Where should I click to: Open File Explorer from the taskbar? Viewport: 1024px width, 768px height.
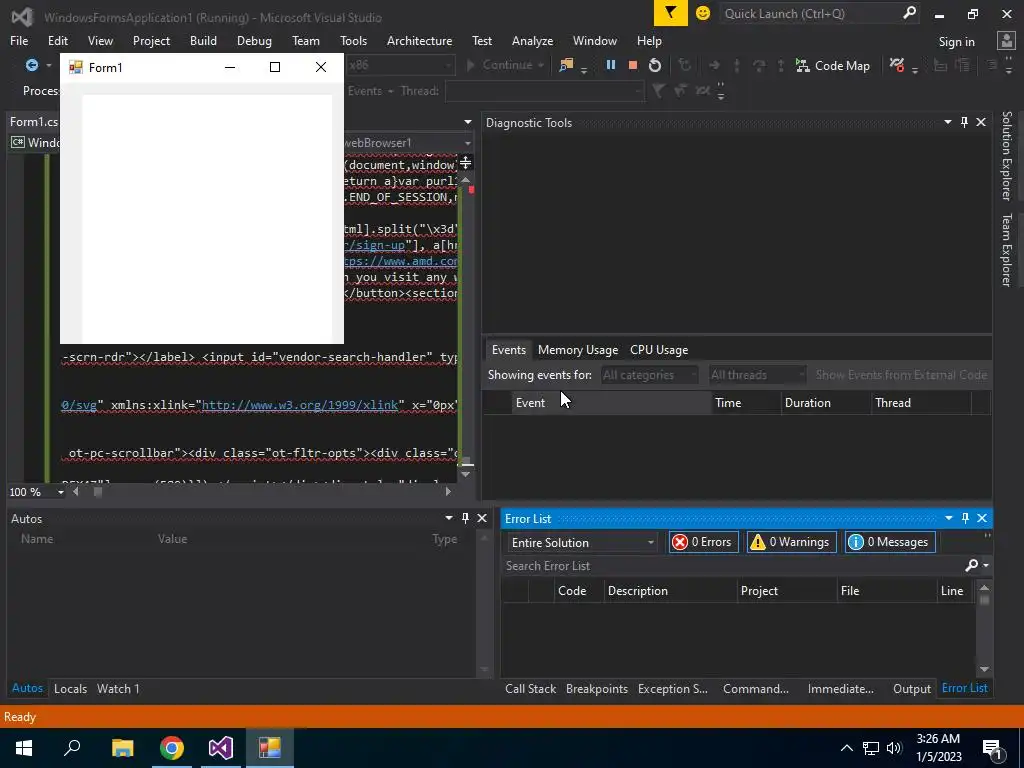[x=122, y=748]
